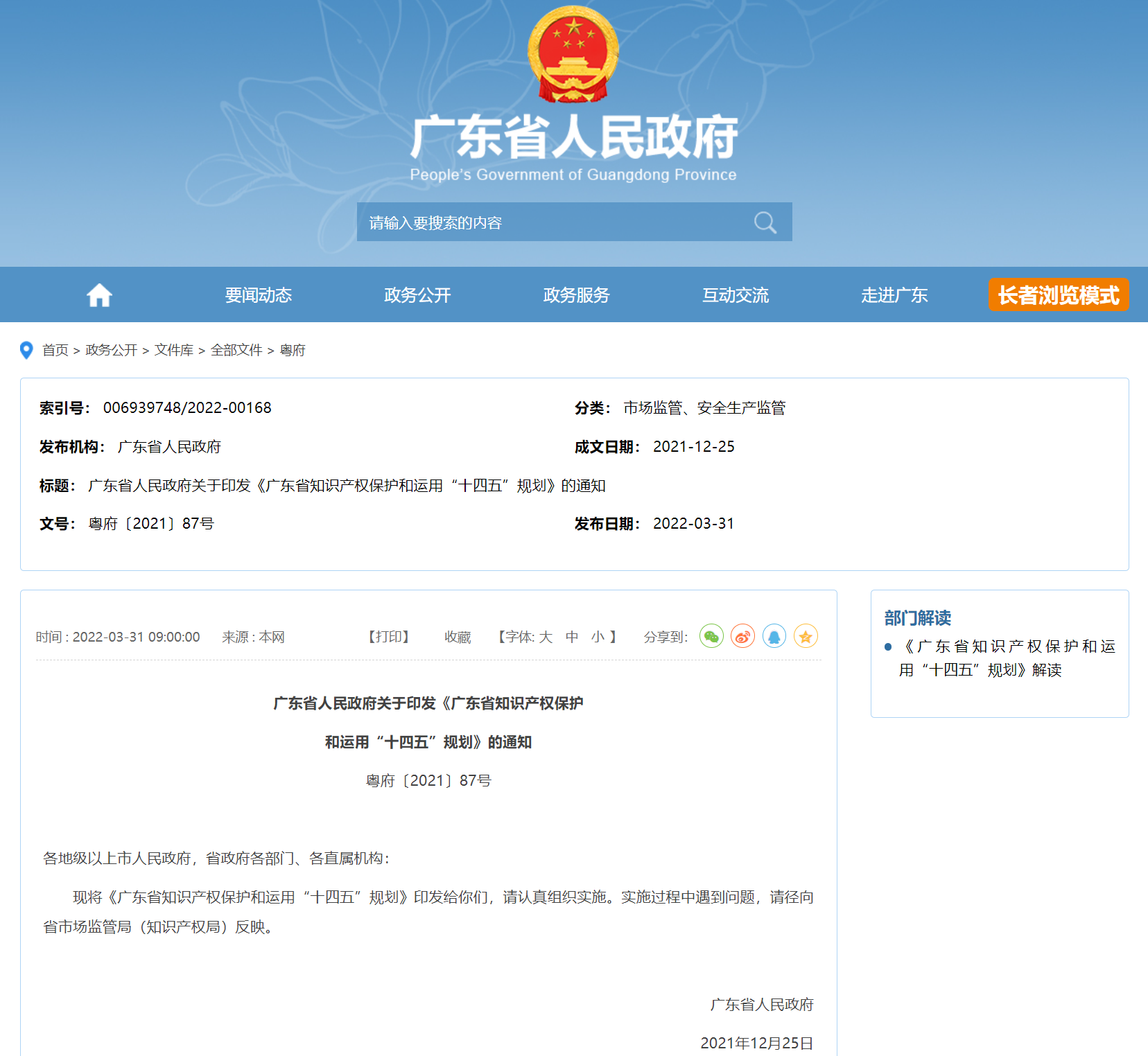Set font size to 大
This screenshot has height=1056, width=1148.
point(546,637)
